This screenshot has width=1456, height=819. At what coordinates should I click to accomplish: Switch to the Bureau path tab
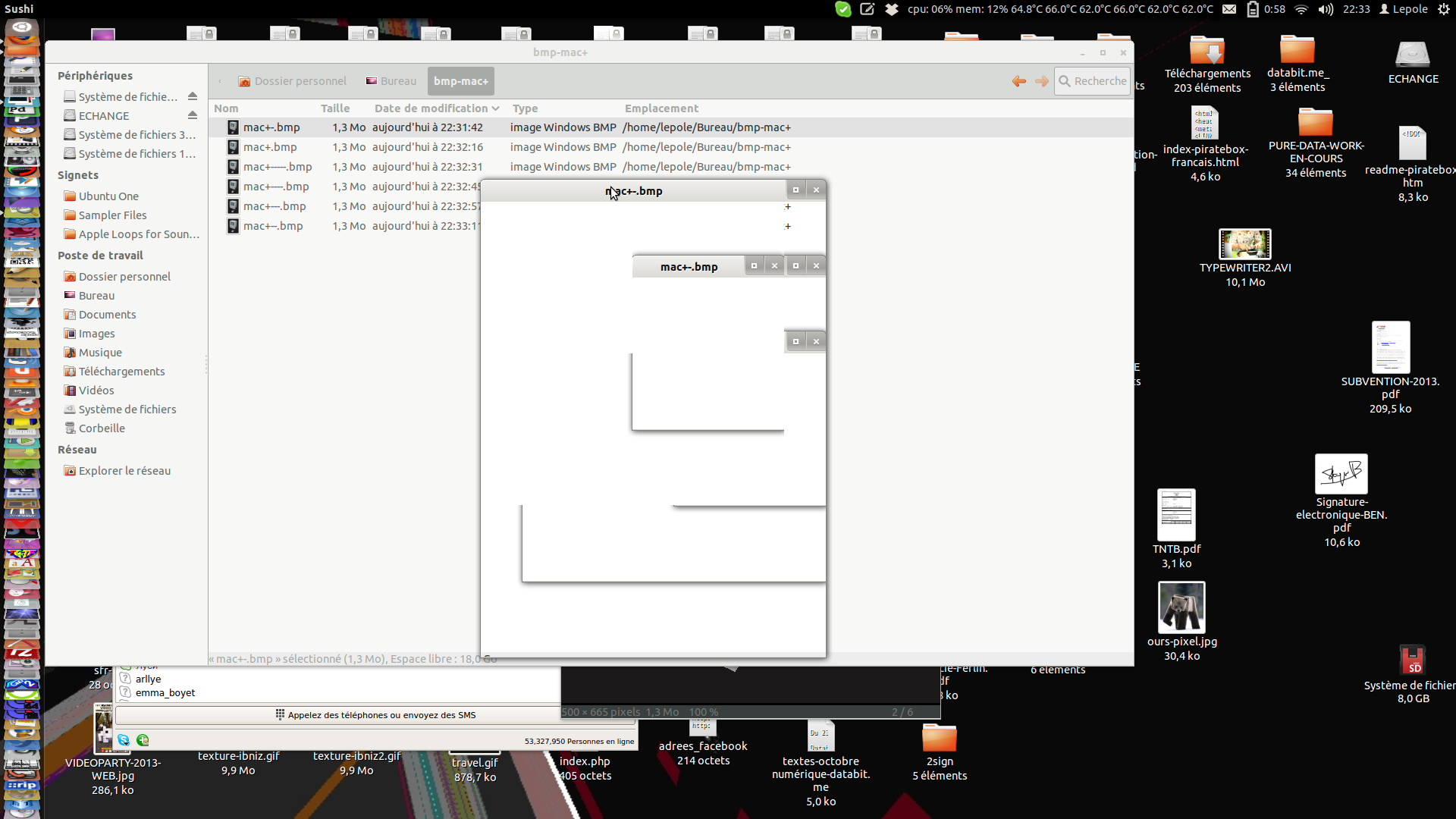point(391,81)
